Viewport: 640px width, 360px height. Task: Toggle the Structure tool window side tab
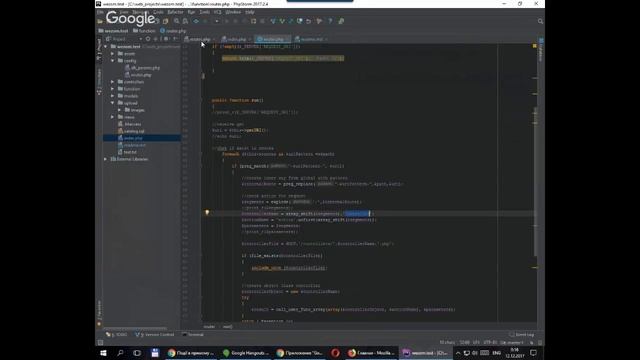[99, 82]
